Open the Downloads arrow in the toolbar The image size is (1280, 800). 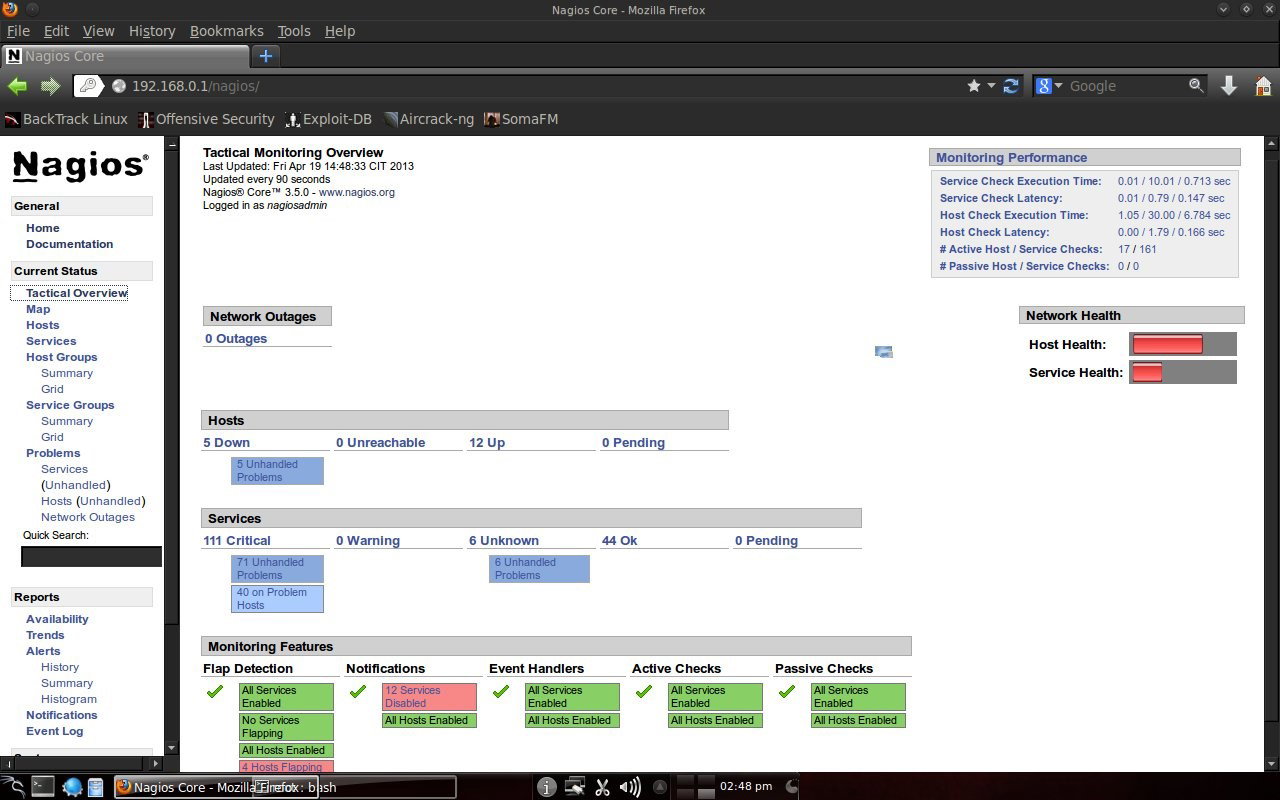tap(1229, 86)
